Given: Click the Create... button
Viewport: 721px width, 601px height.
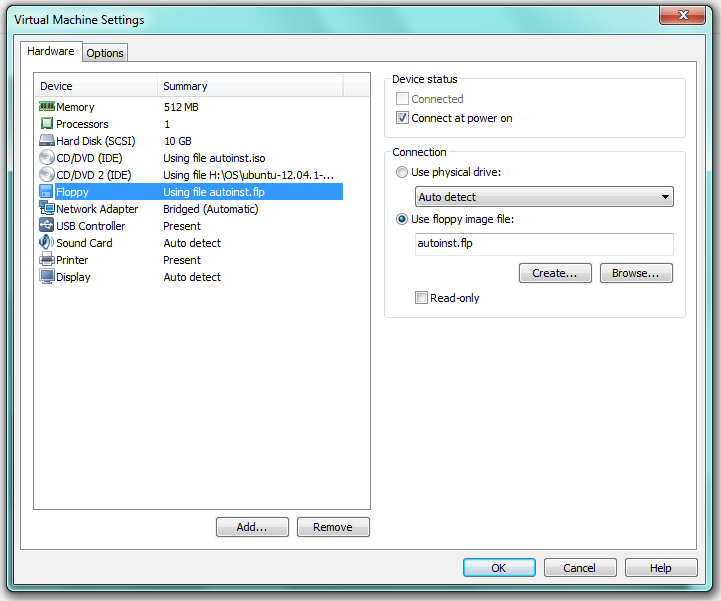Looking at the screenshot, I should point(555,273).
